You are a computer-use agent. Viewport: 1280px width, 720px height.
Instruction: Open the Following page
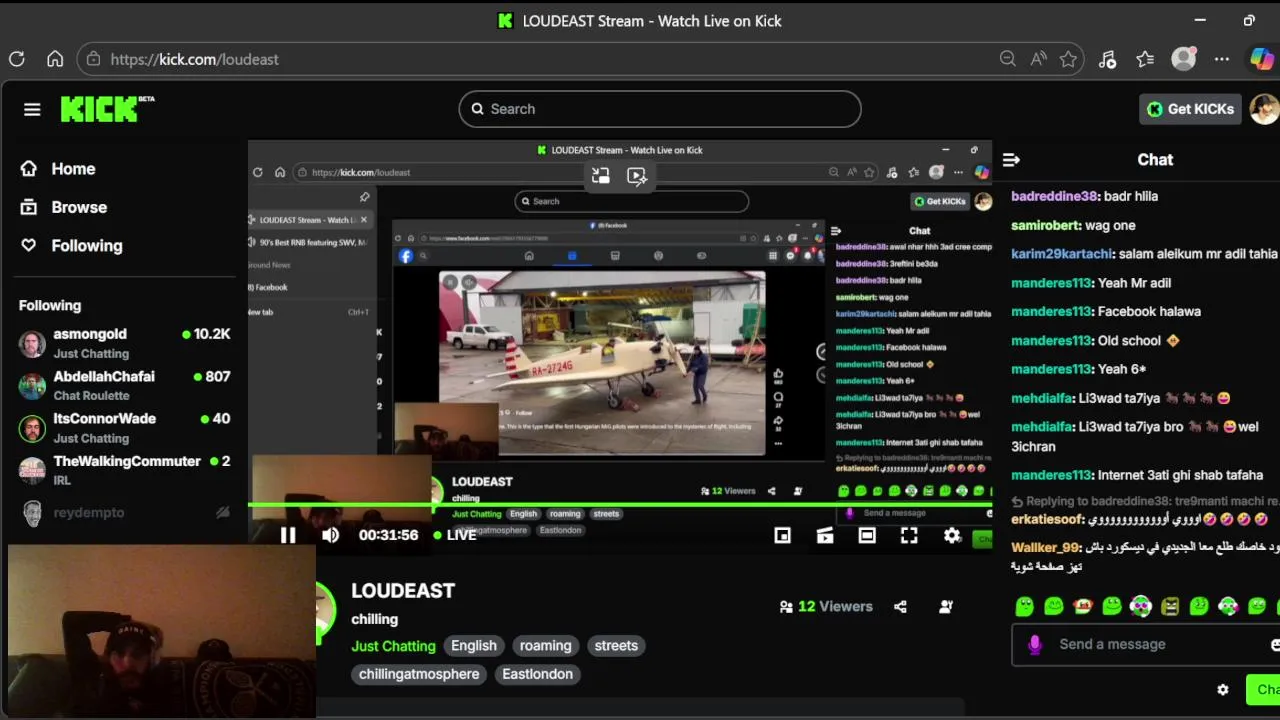tap(71, 245)
